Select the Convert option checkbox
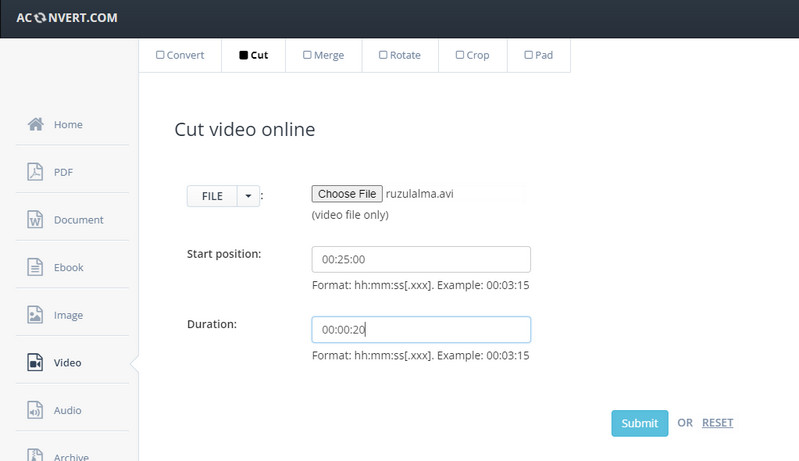Screen dimensions: 799x461 [x=160, y=56]
